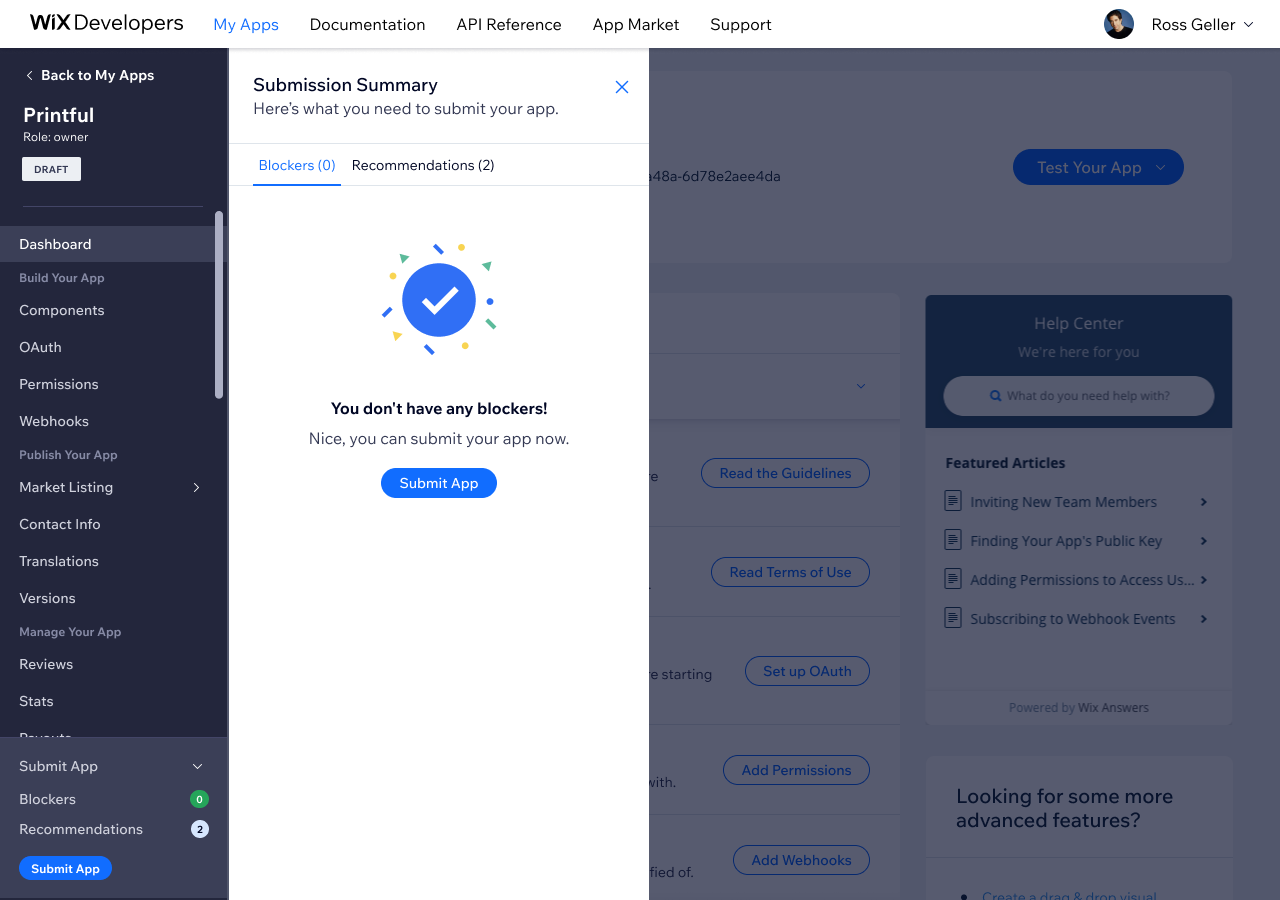Open Reviews in the sidebar

(46, 664)
